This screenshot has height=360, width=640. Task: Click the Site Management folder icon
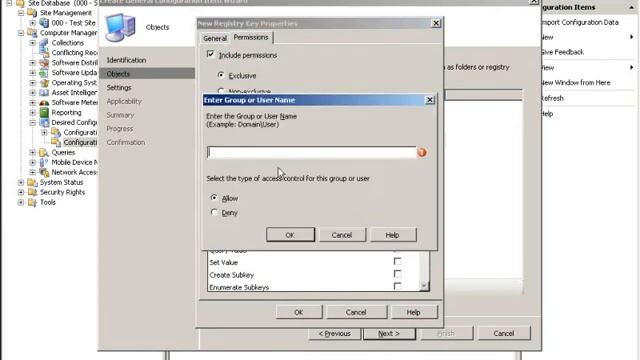coord(32,13)
